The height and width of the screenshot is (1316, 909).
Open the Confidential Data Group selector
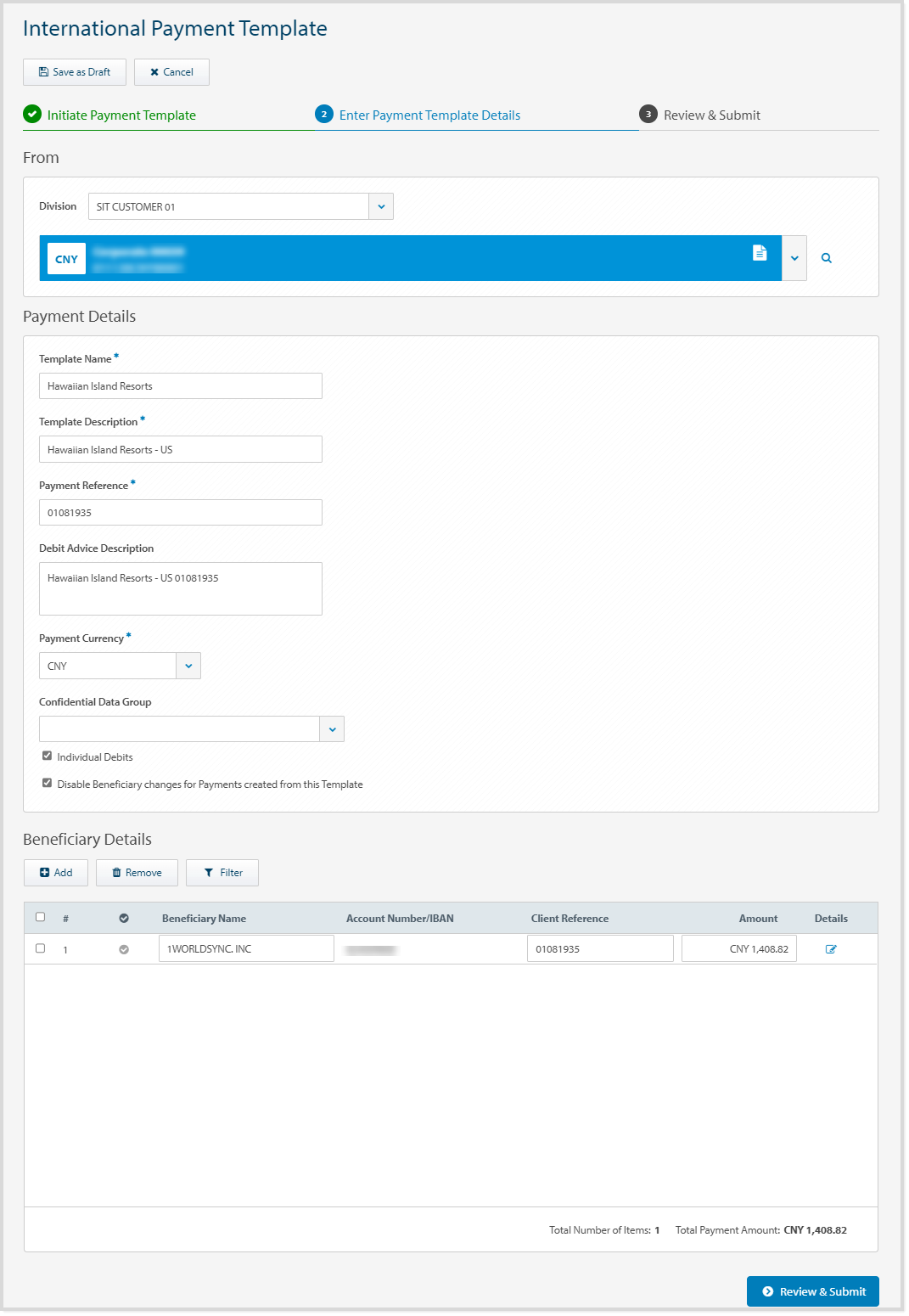[332, 728]
